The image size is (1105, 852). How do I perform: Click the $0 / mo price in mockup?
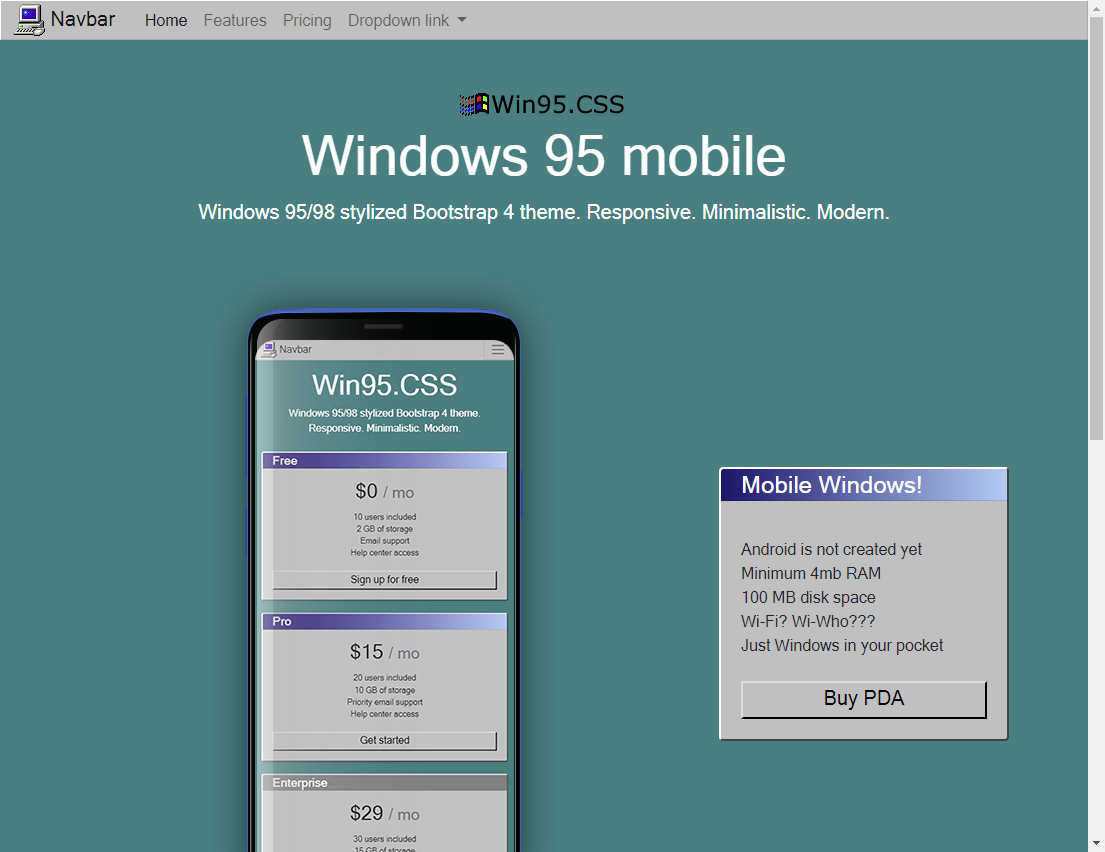point(385,491)
